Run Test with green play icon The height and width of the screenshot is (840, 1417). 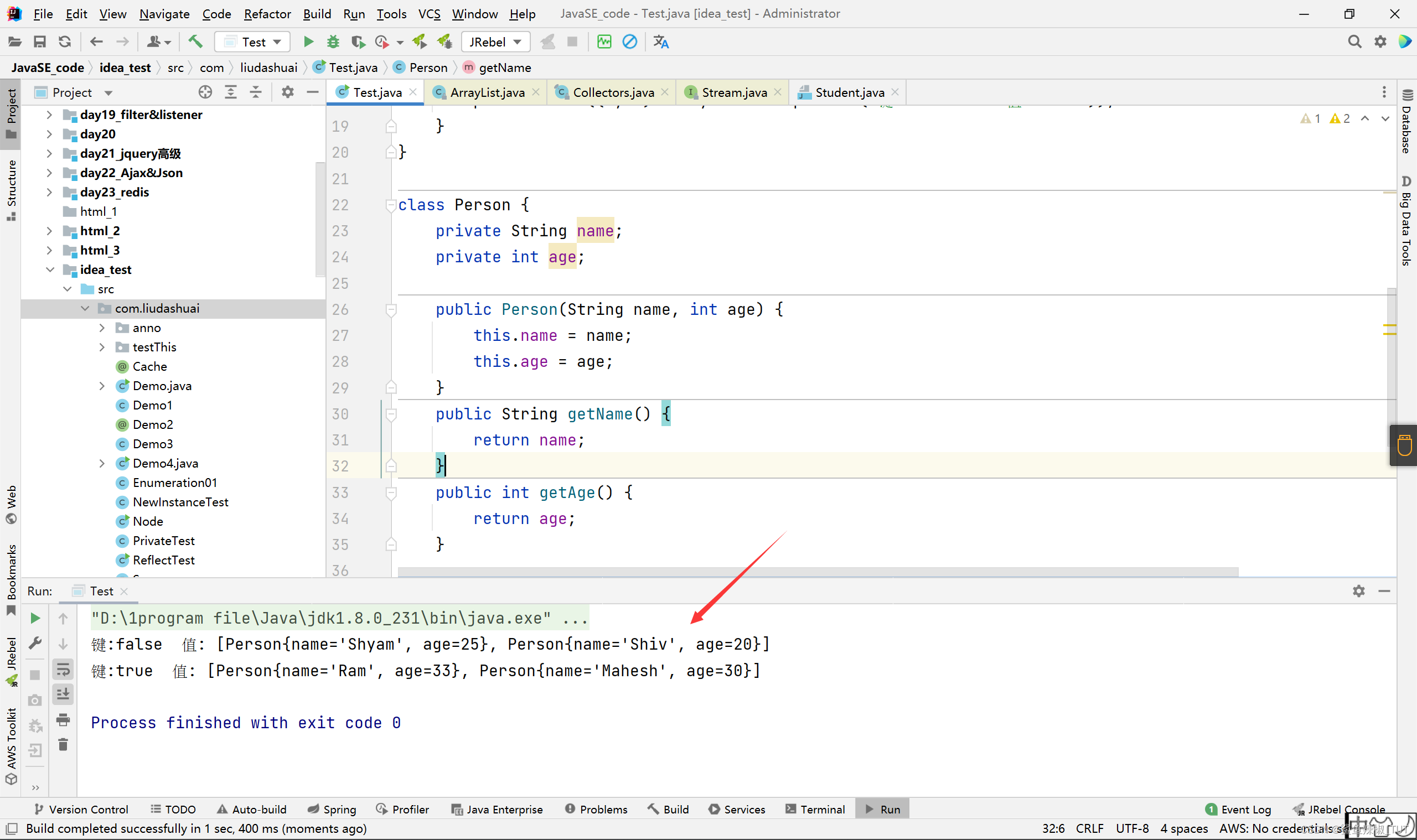[308, 42]
